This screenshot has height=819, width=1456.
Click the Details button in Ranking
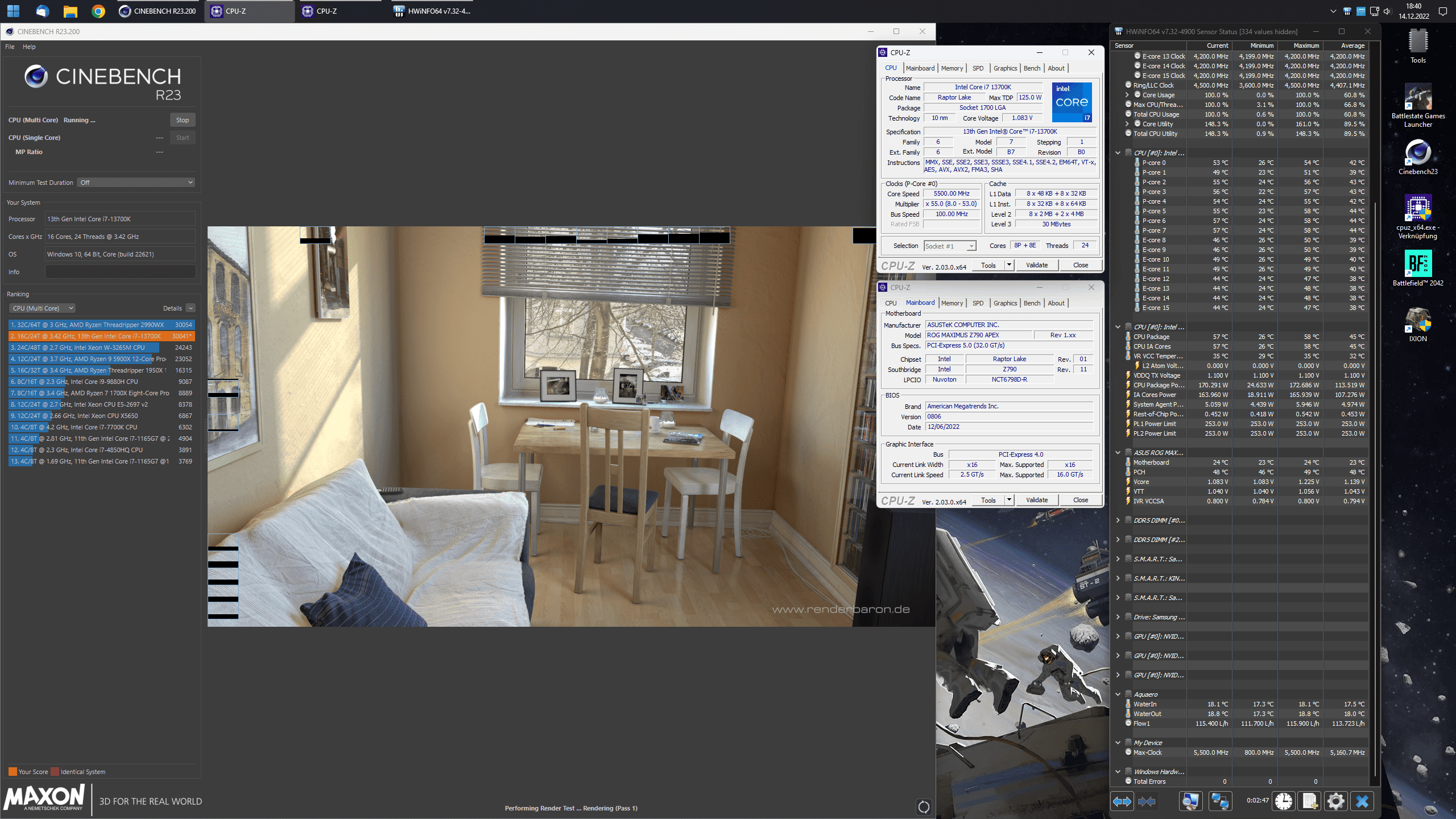172,308
